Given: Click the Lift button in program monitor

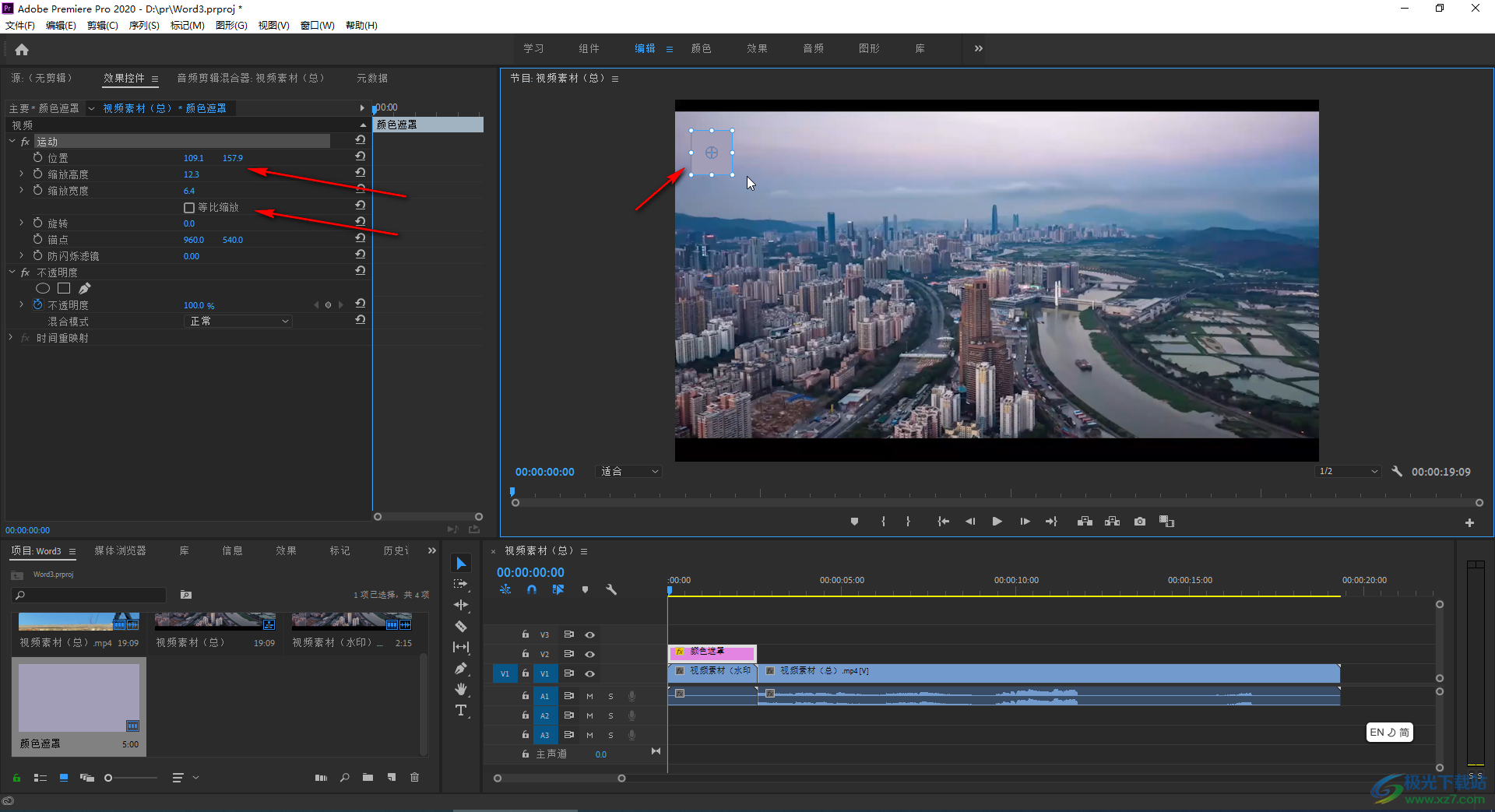Looking at the screenshot, I should point(1085,522).
